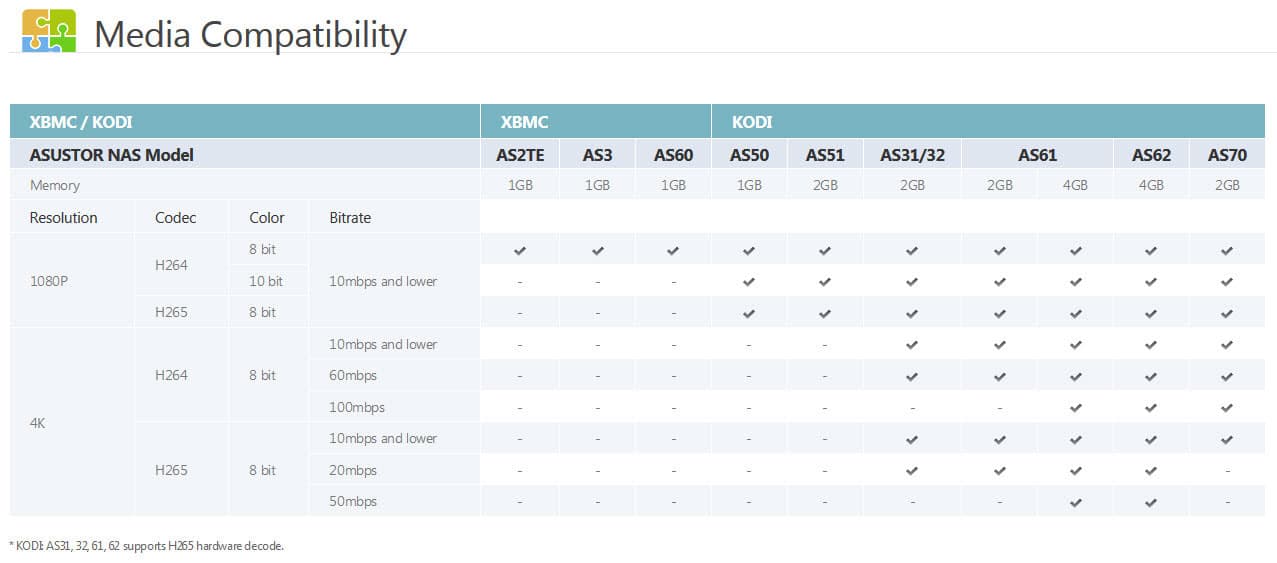Click the AS31/32 checkmark in 4K H264 60mbps row

click(x=912, y=376)
